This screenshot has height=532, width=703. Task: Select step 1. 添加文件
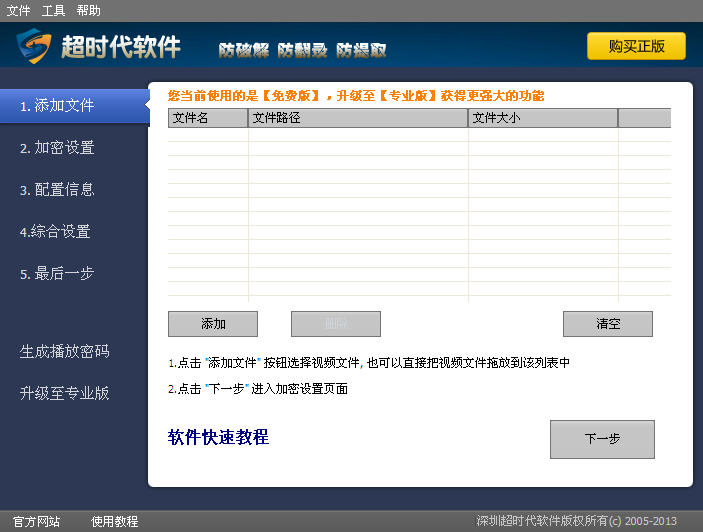coord(75,106)
